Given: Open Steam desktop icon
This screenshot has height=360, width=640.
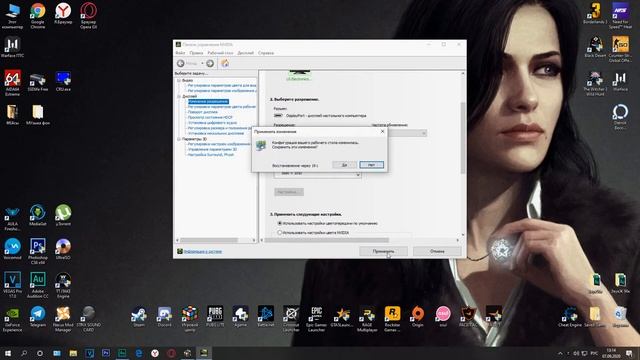Looking at the screenshot, I should point(139,317).
